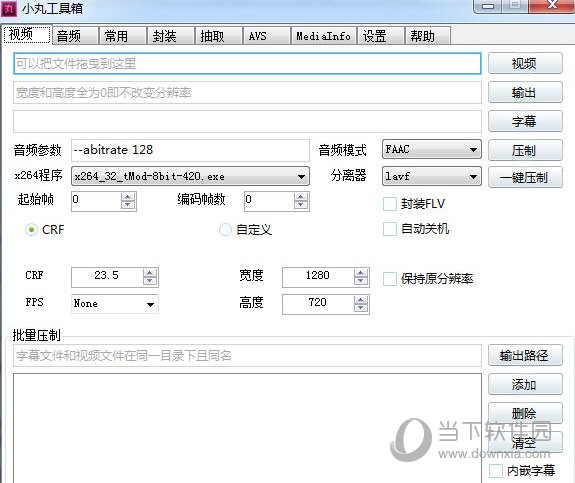Enable the 封装FLV checkbox
Screen dimensions: 575x483
[390, 204]
